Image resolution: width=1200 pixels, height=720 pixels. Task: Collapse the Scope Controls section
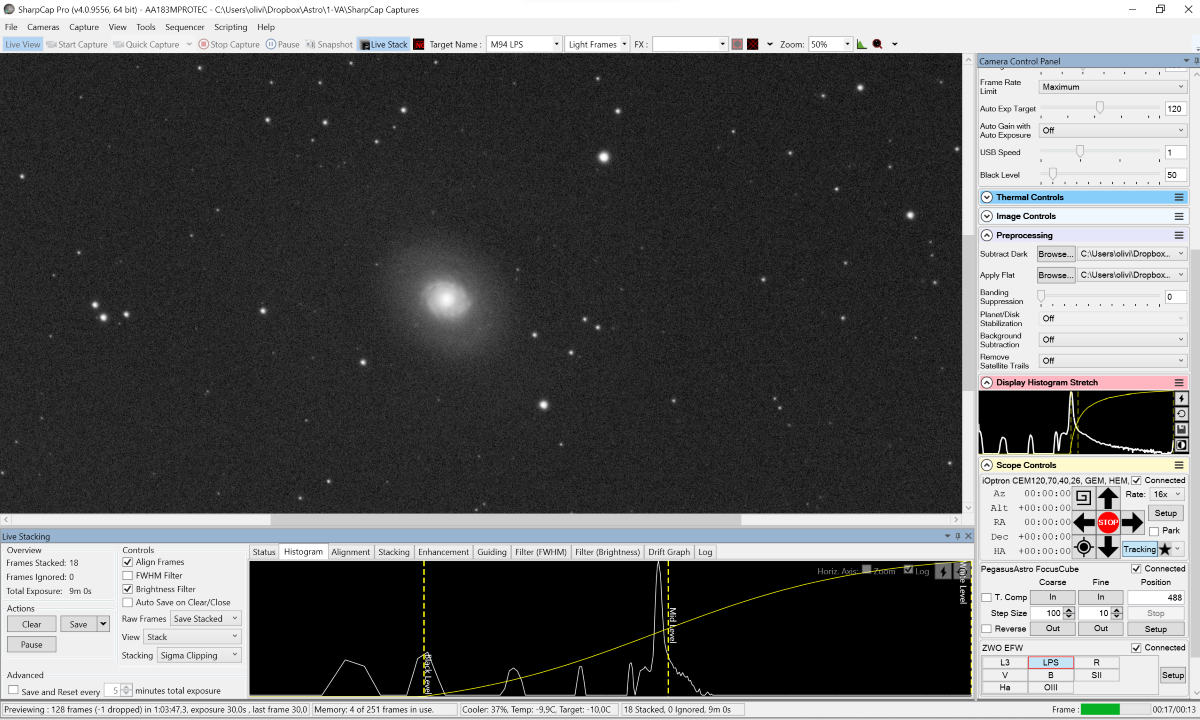point(987,465)
